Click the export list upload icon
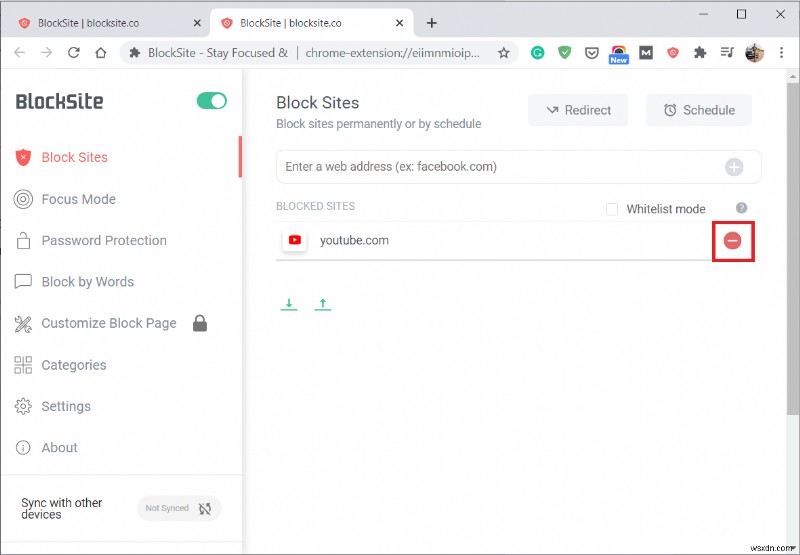The height and width of the screenshot is (555, 800). [x=322, y=305]
